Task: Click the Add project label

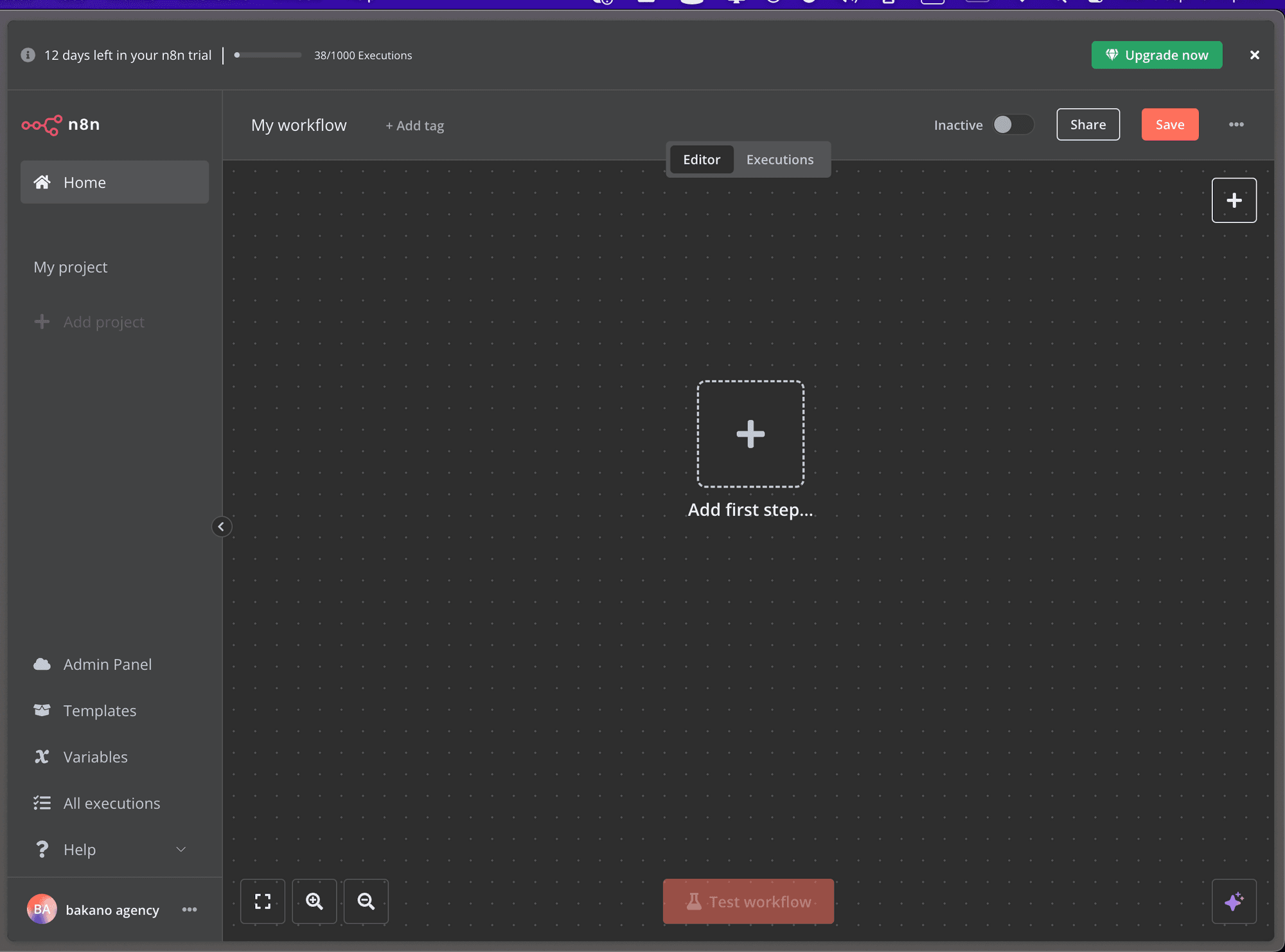Action: click(104, 322)
